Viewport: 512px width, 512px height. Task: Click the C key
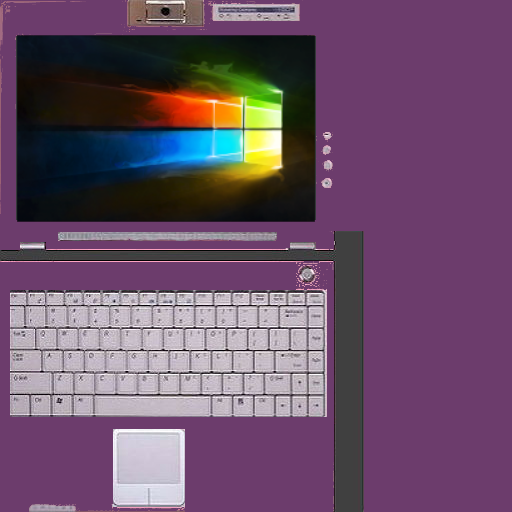click(x=105, y=383)
